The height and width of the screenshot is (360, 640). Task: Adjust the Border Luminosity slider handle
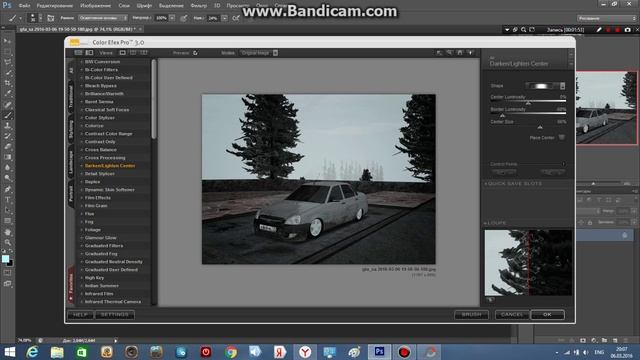tap(502, 116)
